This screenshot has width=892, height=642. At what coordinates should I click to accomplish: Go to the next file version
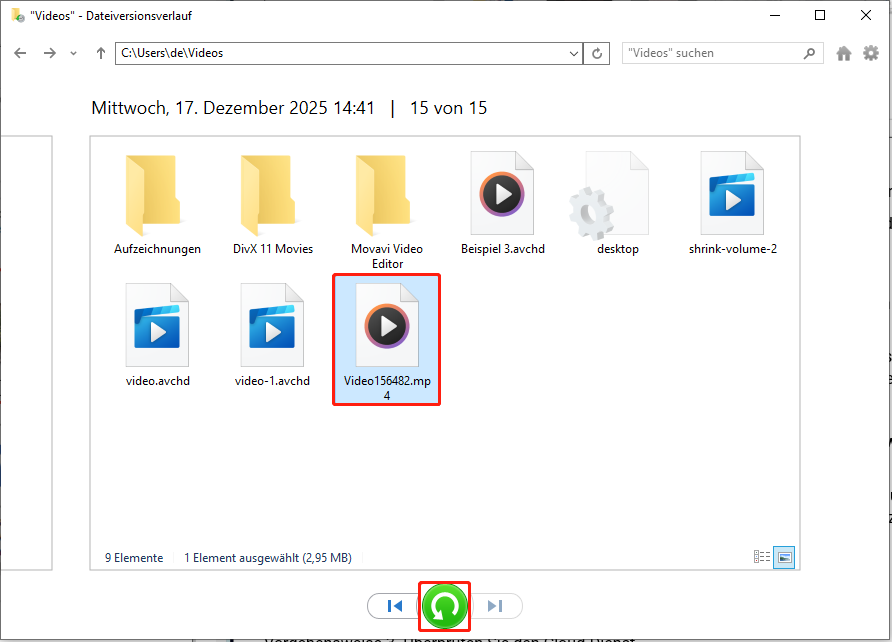click(494, 605)
